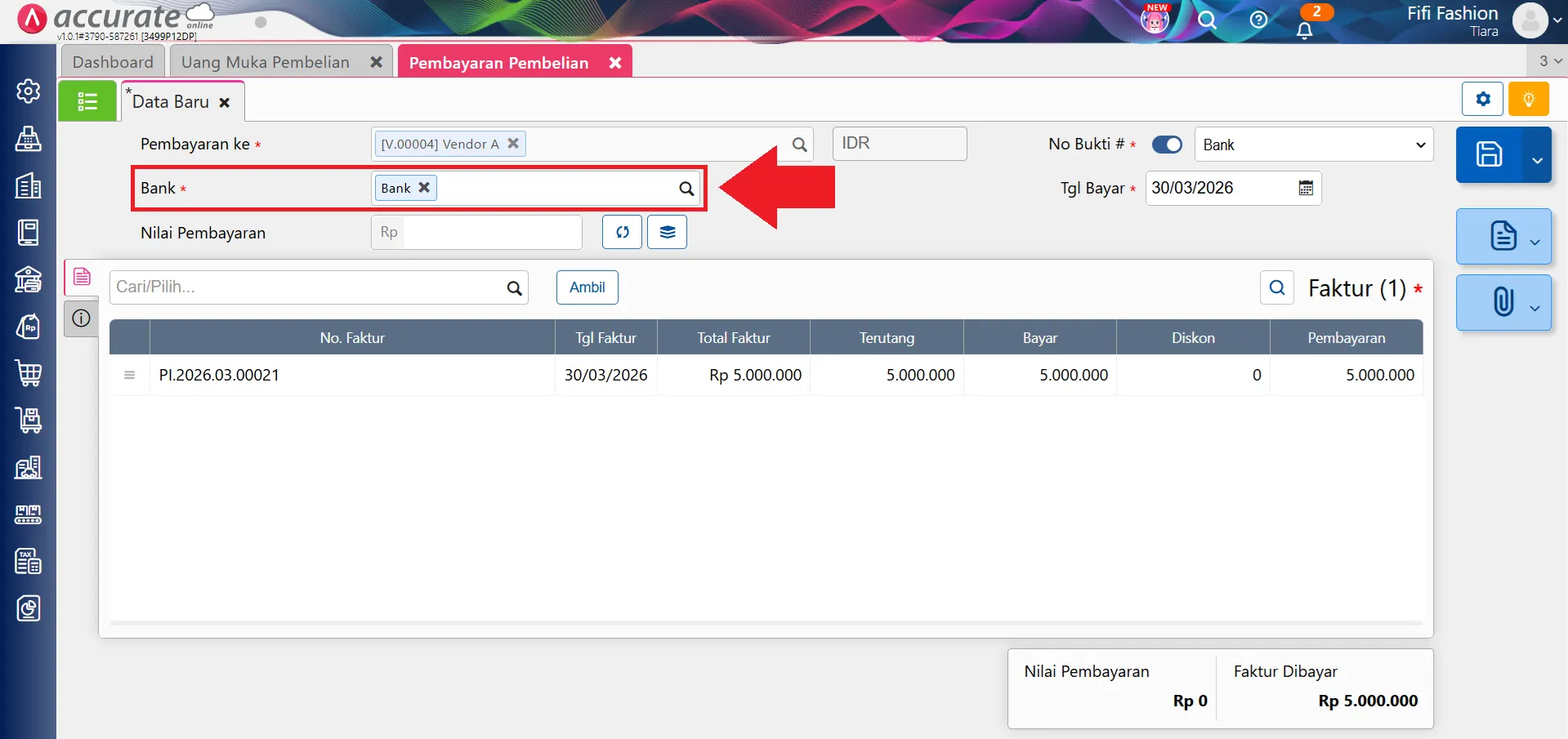Open the notifications bell

1305,30
